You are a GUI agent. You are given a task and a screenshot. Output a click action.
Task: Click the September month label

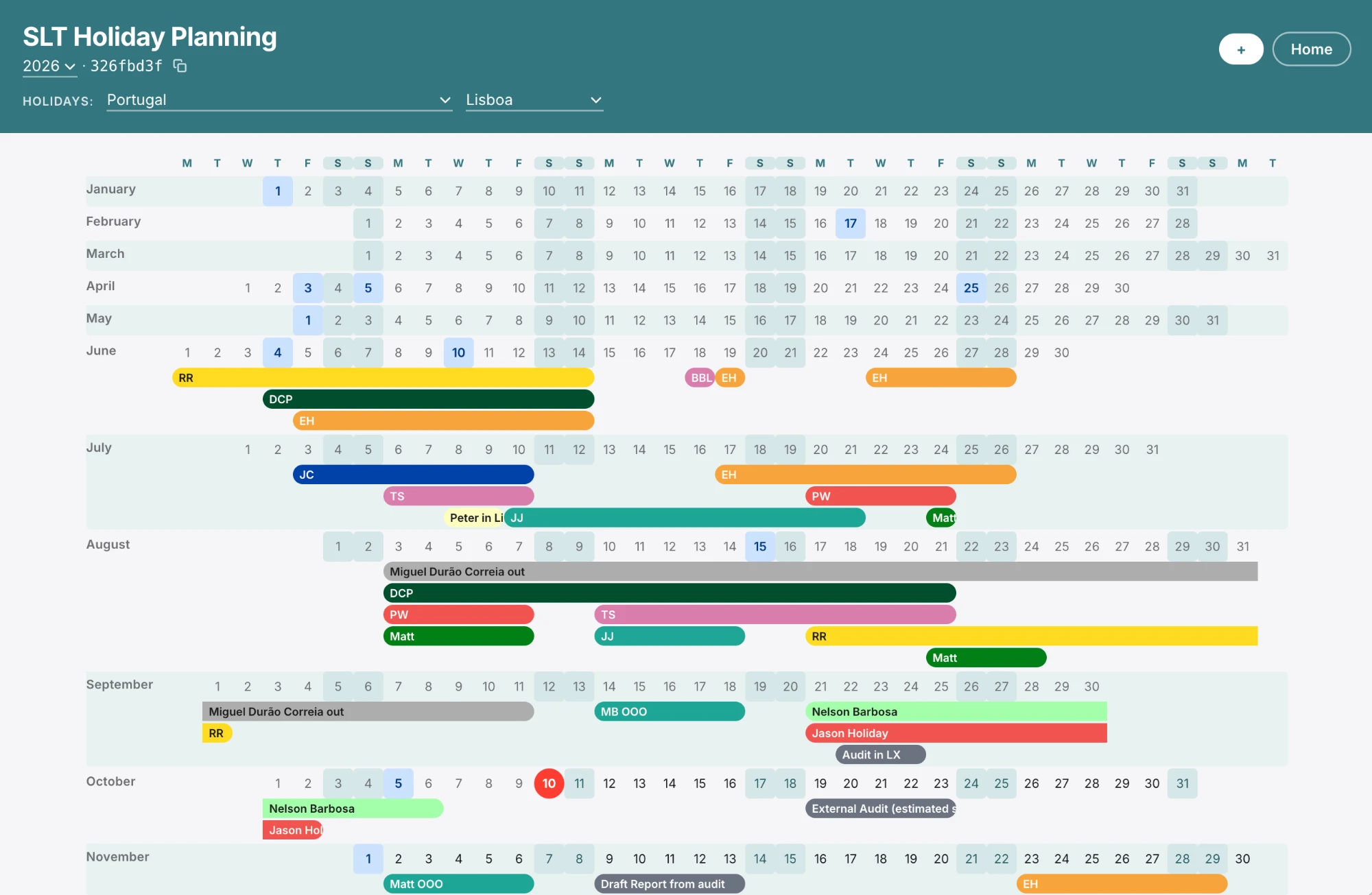(119, 684)
